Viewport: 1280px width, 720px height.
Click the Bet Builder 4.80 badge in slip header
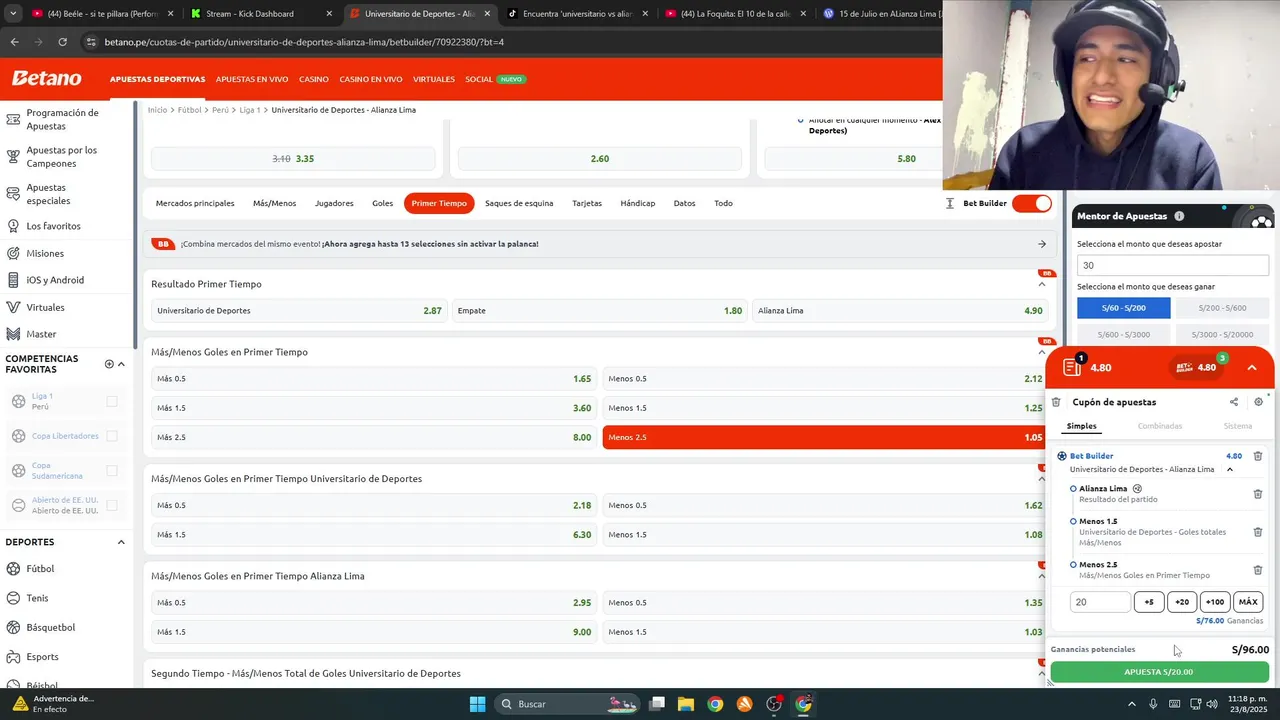coord(1196,367)
